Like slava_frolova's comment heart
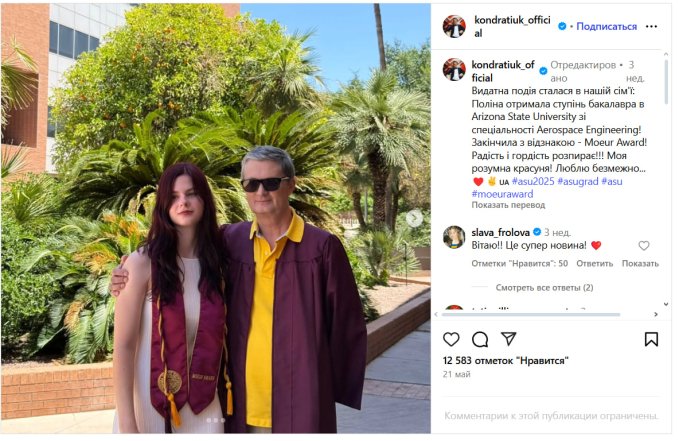679x441 pixels. pyautogui.click(x=643, y=246)
